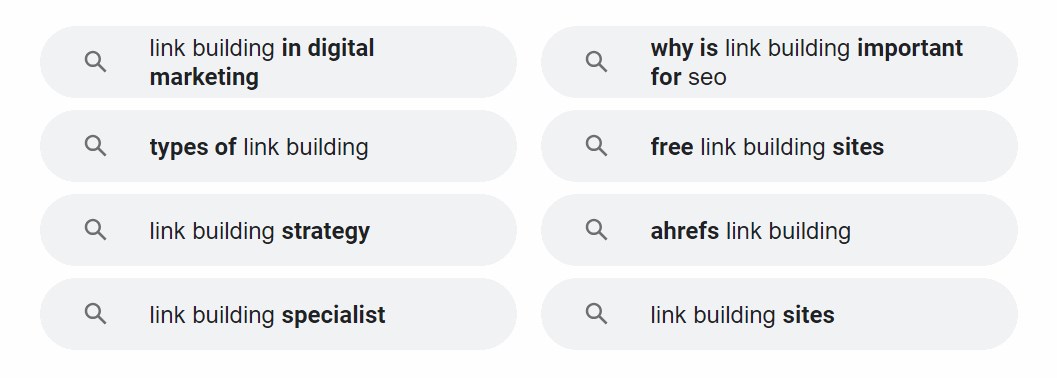Click the bold word 'important' in the SEO suggestion
Image resolution: width=1057 pixels, height=378 pixels.
(x=910, y=49)
